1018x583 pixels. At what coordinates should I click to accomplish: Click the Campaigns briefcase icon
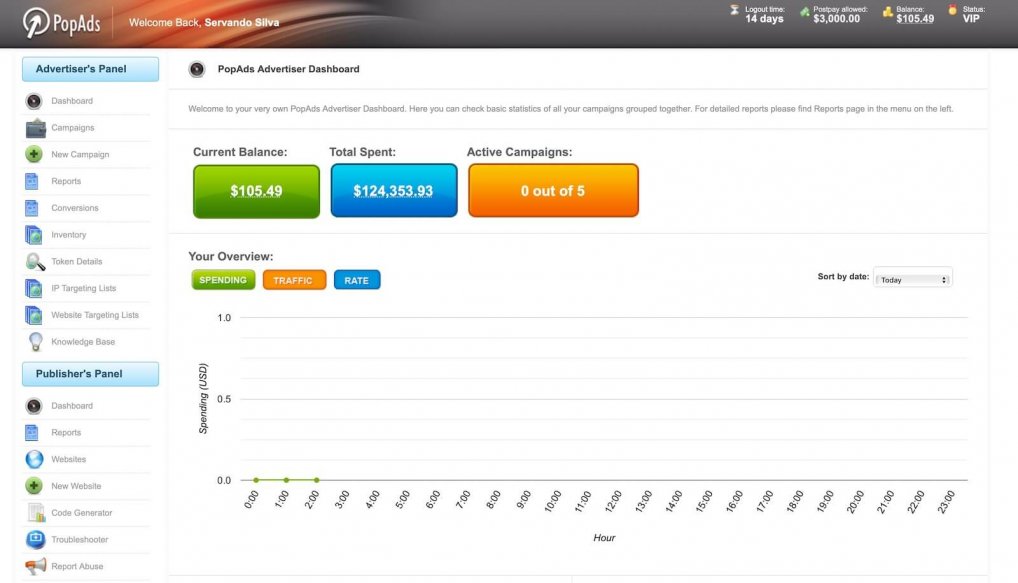pyautogui.click(x=35, y=128)
